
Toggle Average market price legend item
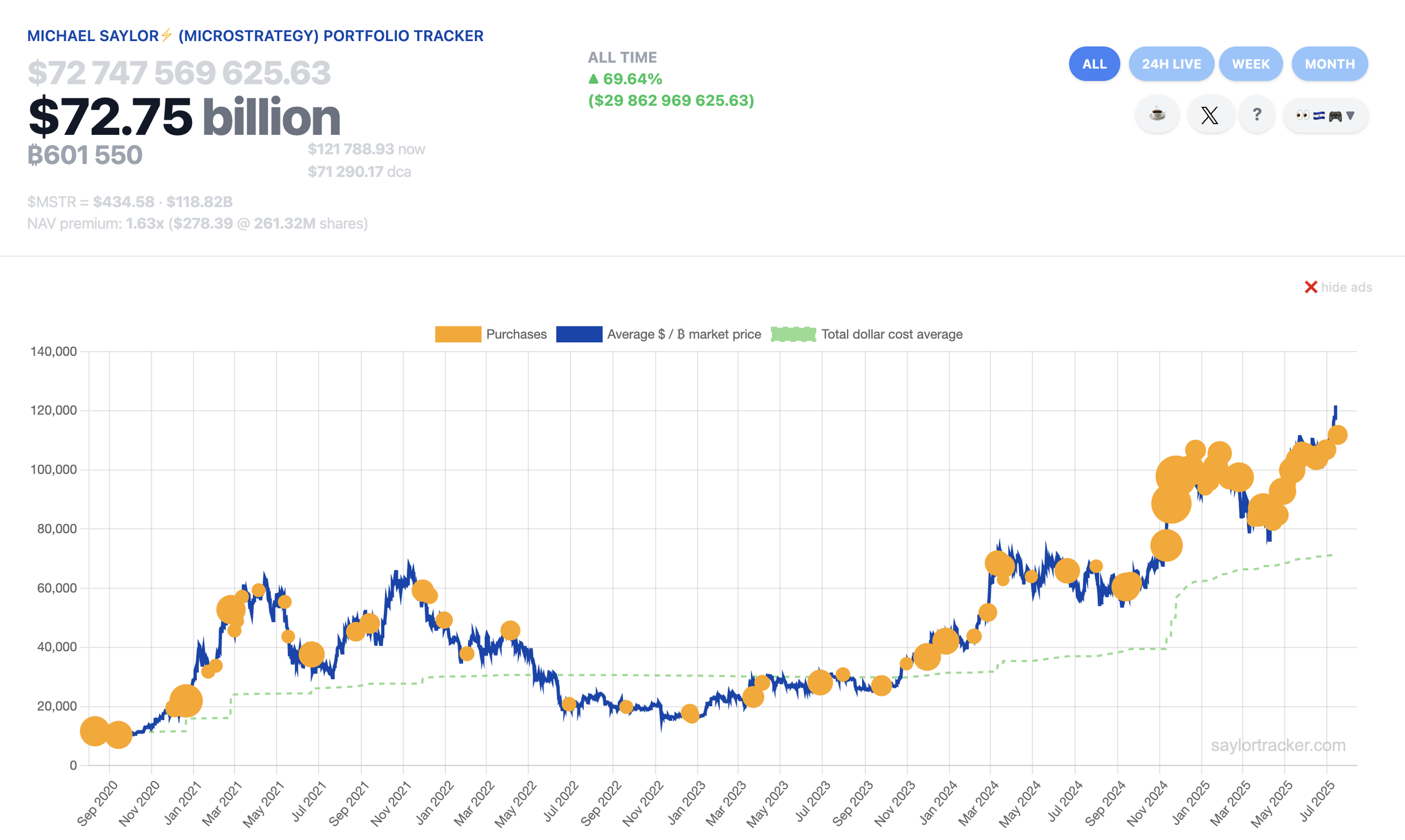coord(683,334)
